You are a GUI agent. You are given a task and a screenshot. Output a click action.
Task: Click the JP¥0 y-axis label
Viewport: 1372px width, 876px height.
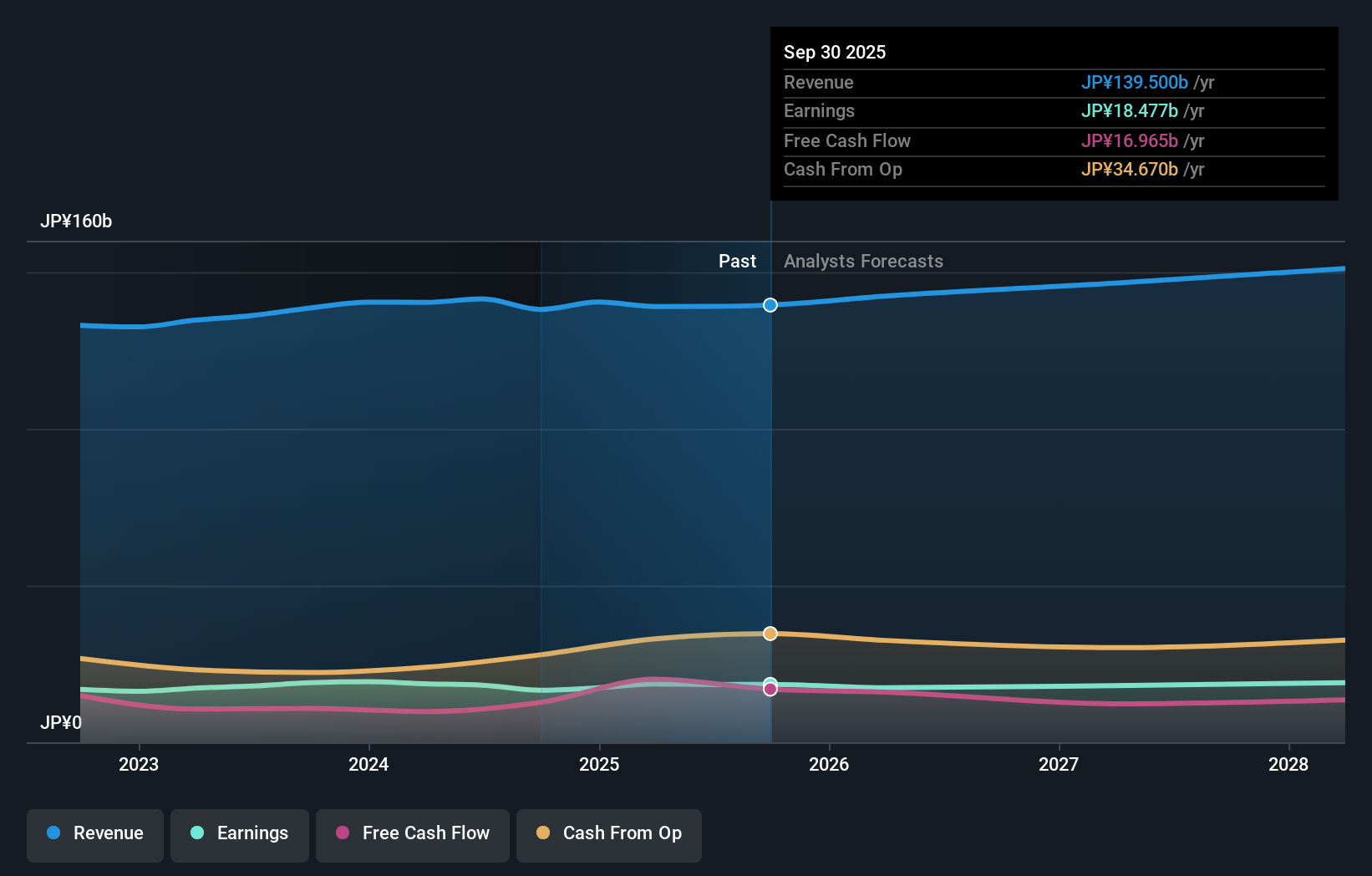(x=61, y=723)
